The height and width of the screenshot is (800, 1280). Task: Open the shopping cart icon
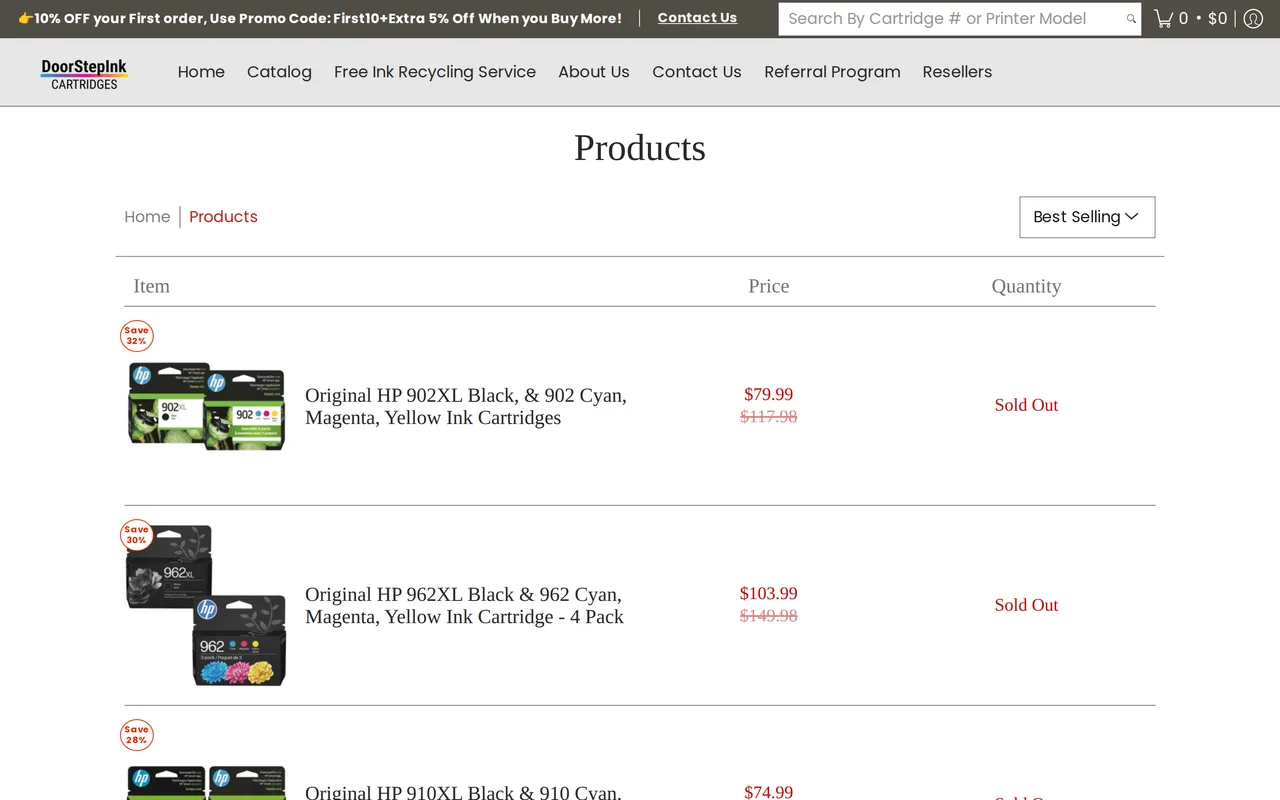tap(1163, 19)
